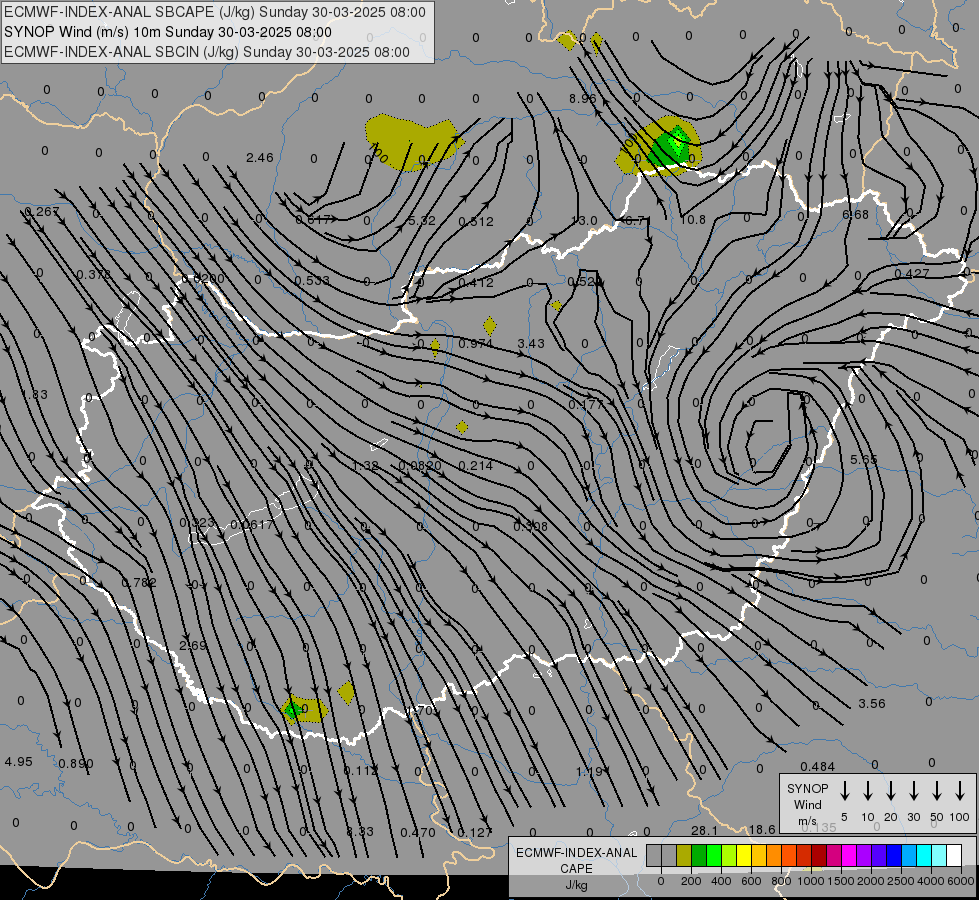Viewport: 979px width, 900px height.
Task: Click the 'ECMWF-INDEX-ANAL CAPE' legend label
Action: [x=576, y=860]
